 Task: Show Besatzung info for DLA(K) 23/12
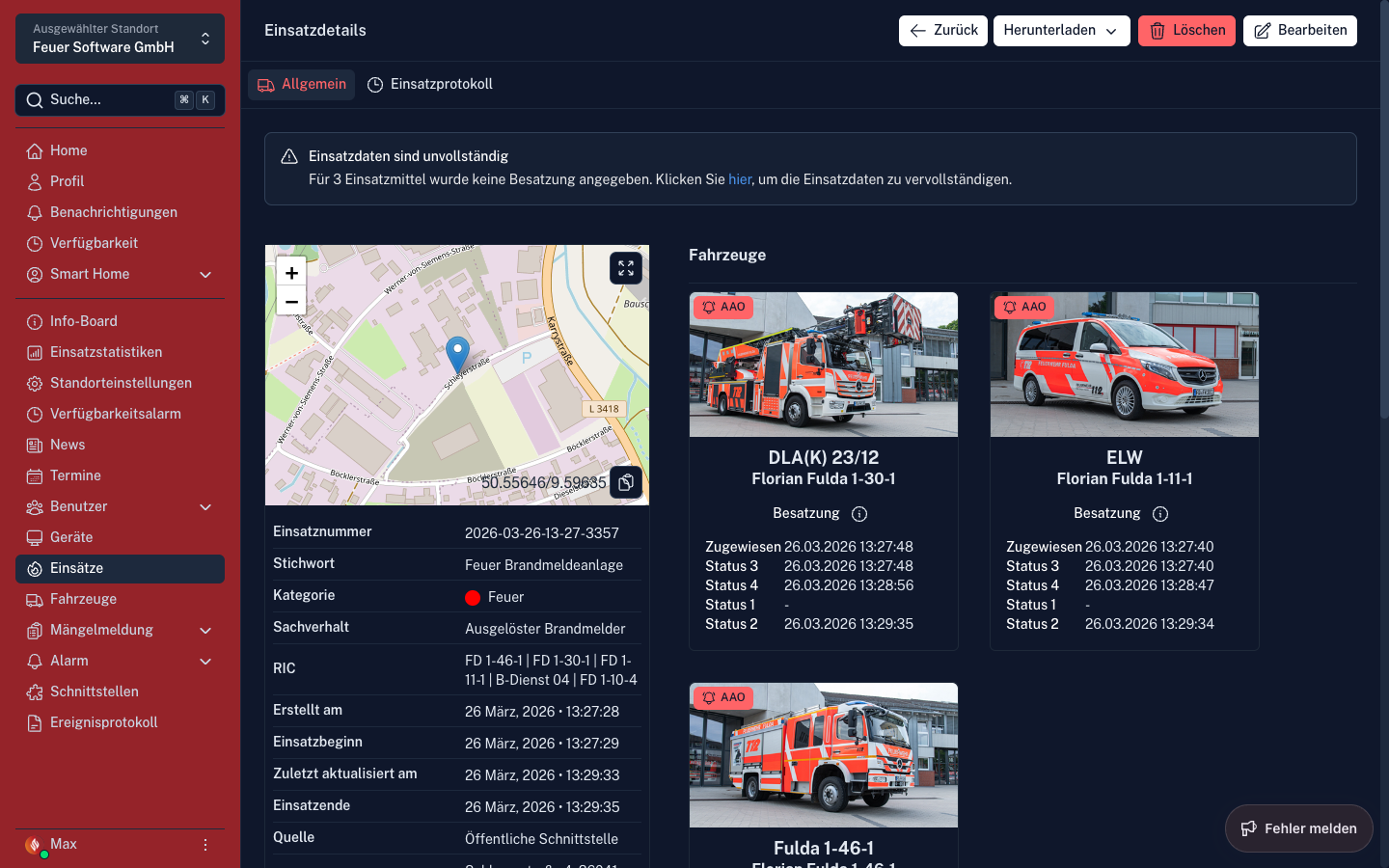(859, 514)
